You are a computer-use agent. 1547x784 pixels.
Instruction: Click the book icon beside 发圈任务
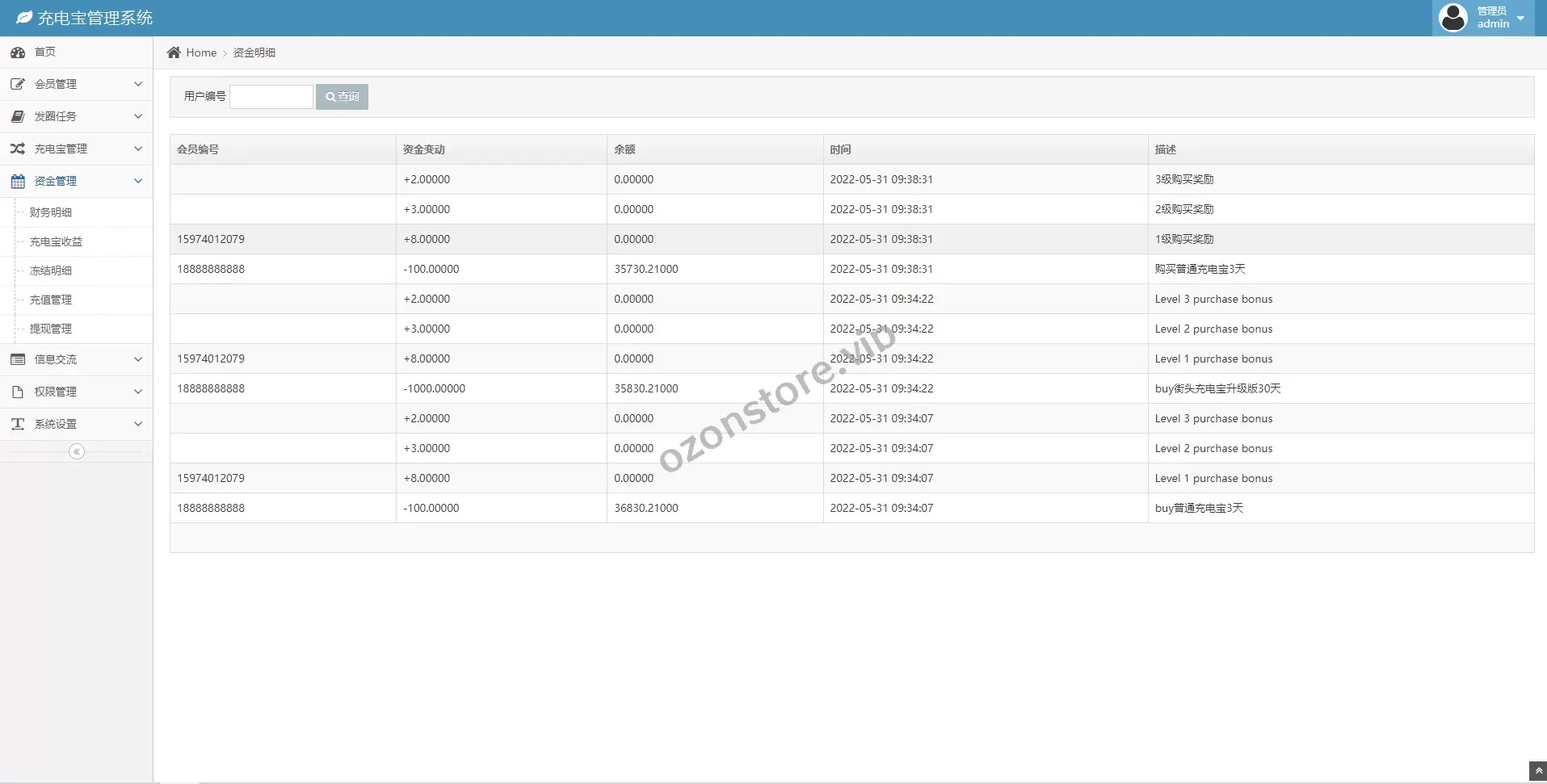pos(18,116)
